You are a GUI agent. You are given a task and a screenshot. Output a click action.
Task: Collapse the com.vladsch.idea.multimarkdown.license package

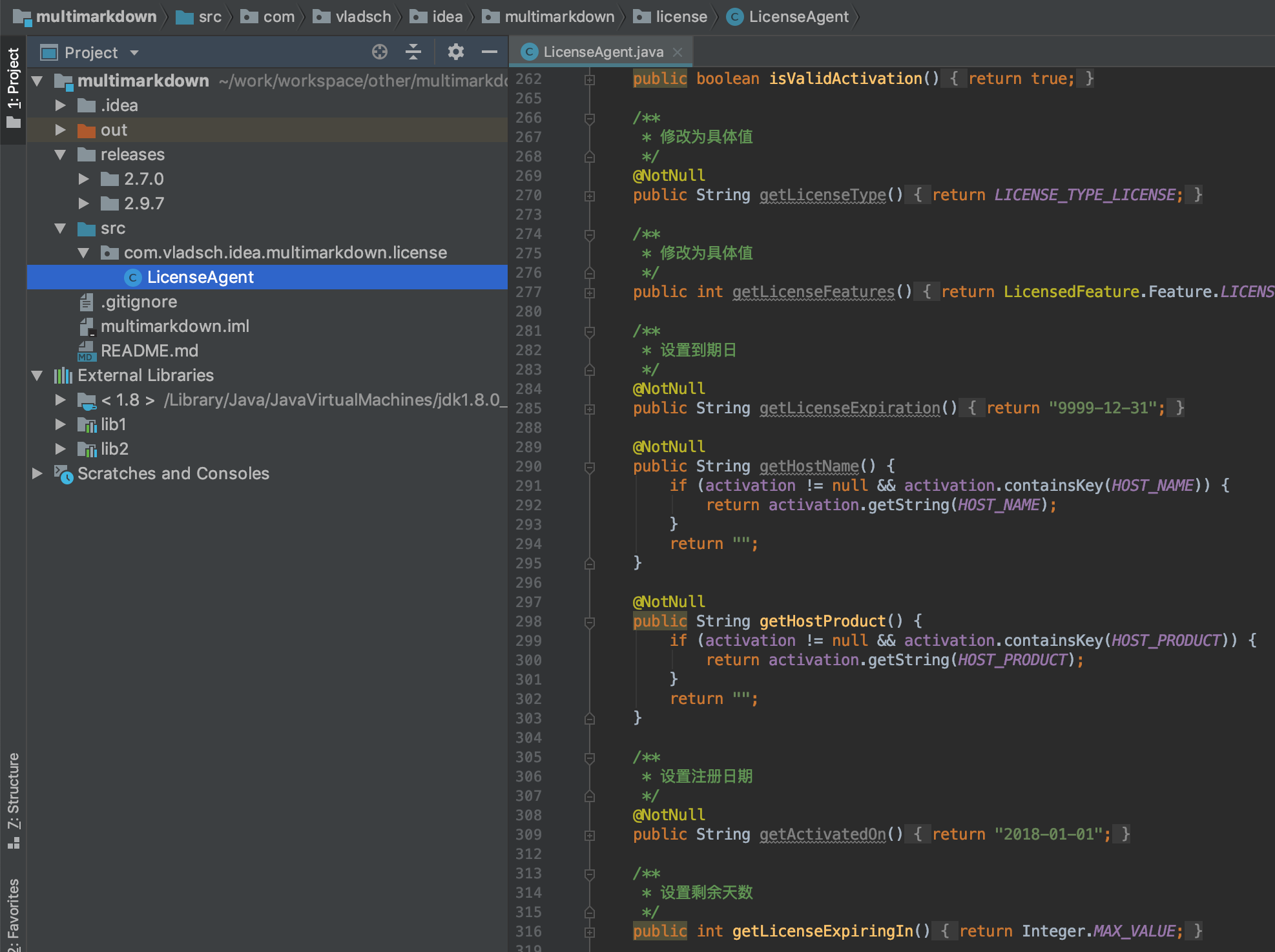[84, 253]
